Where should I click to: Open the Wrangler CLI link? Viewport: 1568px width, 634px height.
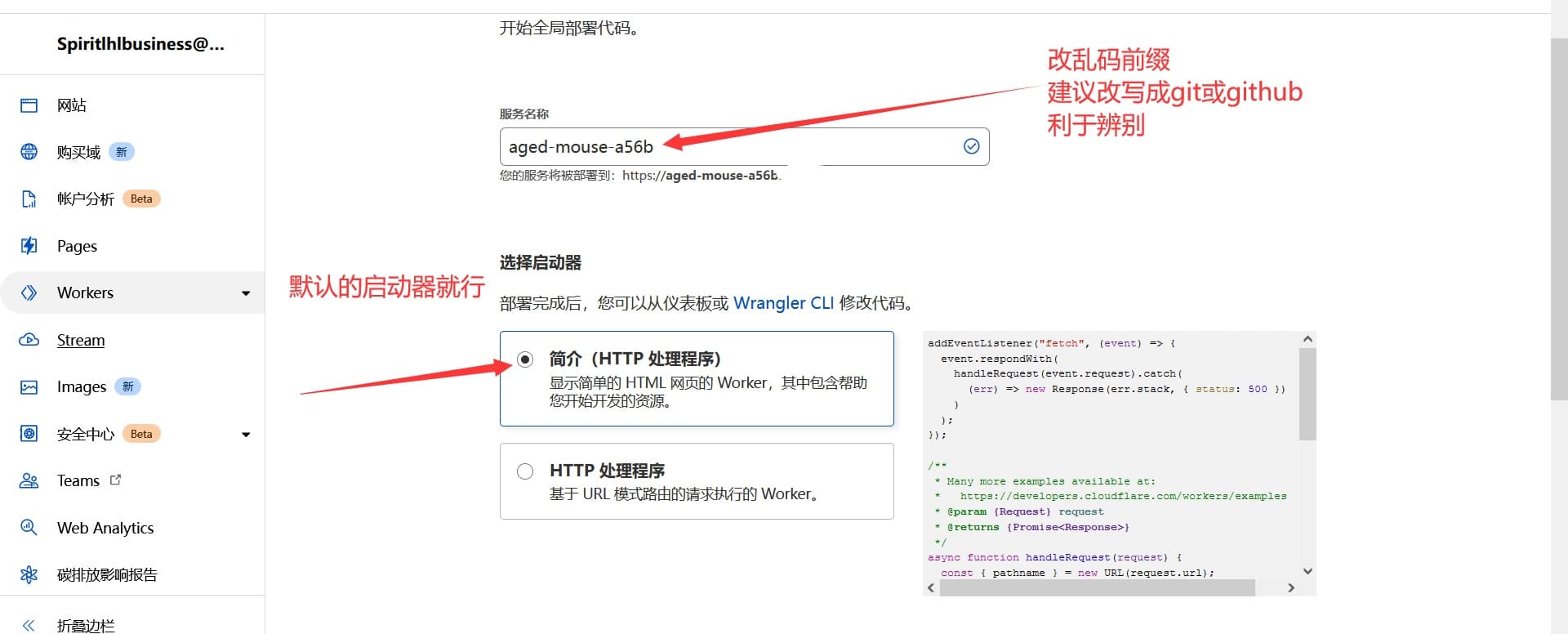(x=783, y=303)
